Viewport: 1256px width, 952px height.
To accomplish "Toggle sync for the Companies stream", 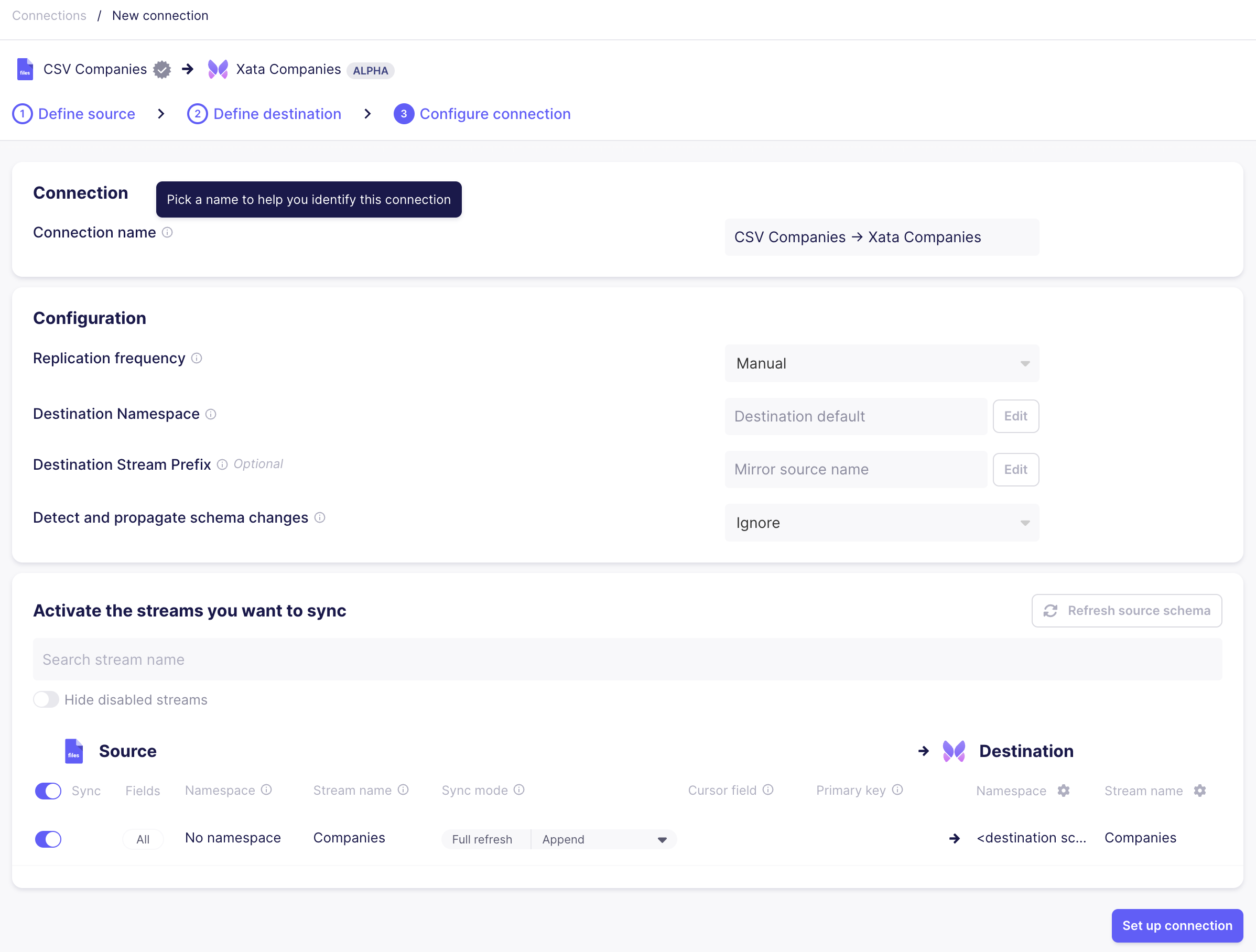I will 48,839.
